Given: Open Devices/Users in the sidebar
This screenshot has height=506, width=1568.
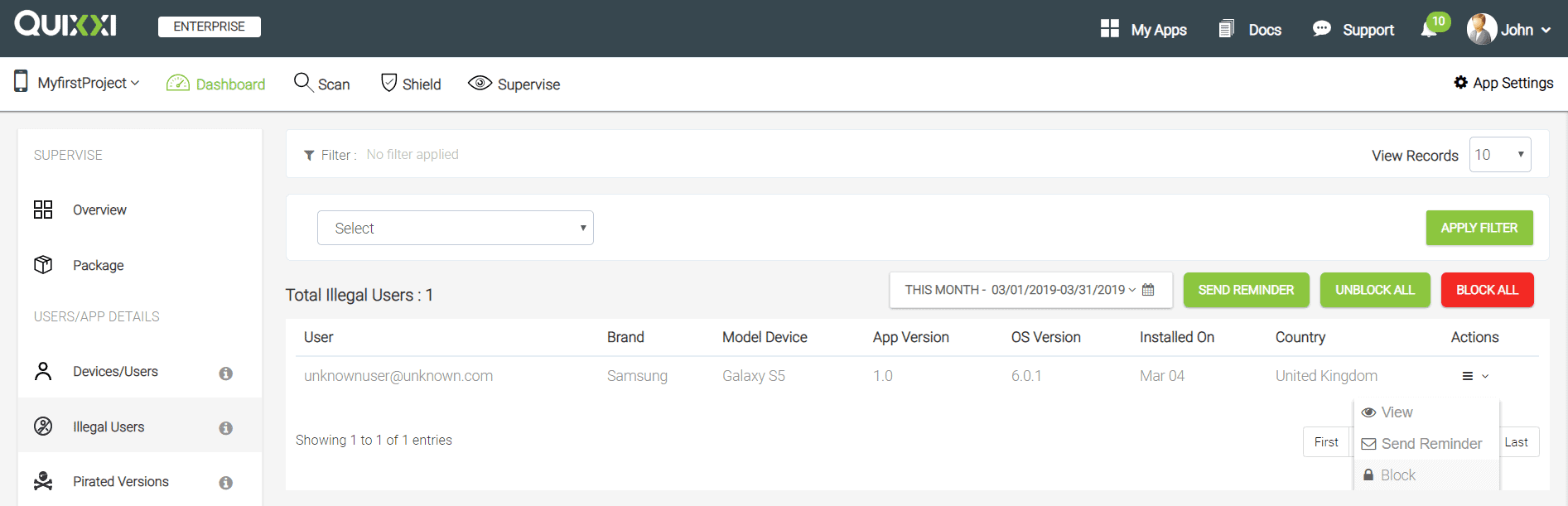Looking at the screenshot, I should click(x=116, y=372).
